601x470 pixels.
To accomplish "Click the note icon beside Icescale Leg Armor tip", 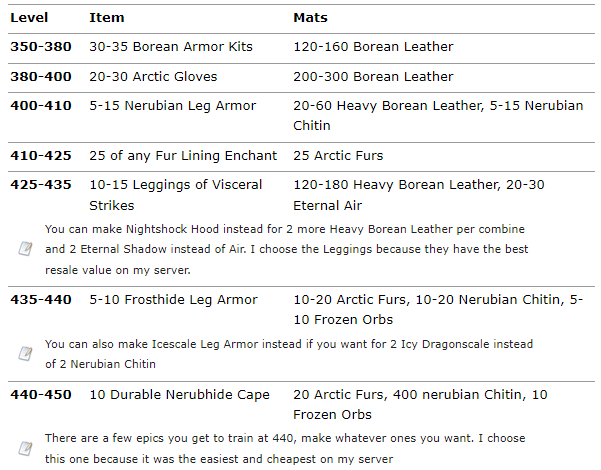I will point(26,353).
